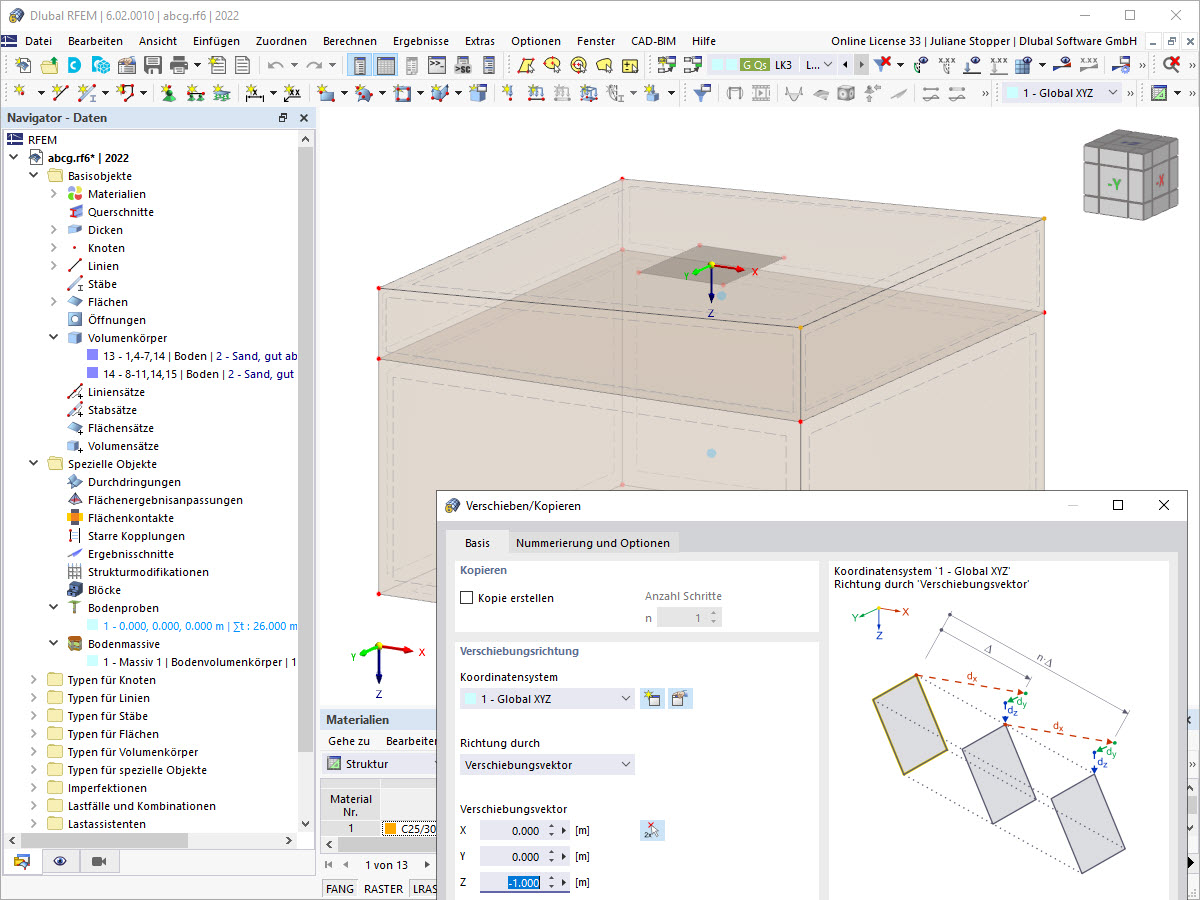Toggle RASTER grid in status bar
Screen dimensions: 1200x900
(383, 889)
